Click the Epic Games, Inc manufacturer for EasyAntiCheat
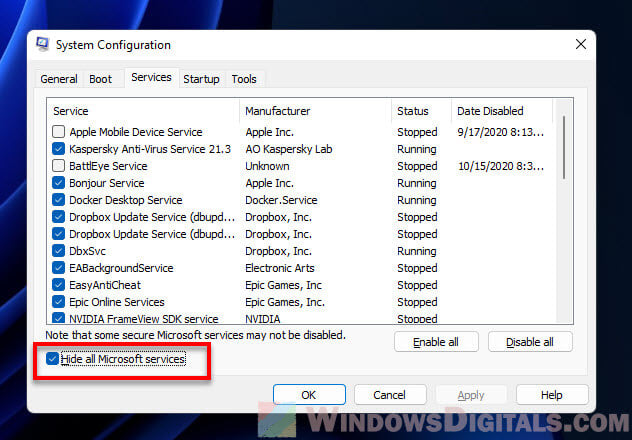632x440 pixels. coord(283,285)
